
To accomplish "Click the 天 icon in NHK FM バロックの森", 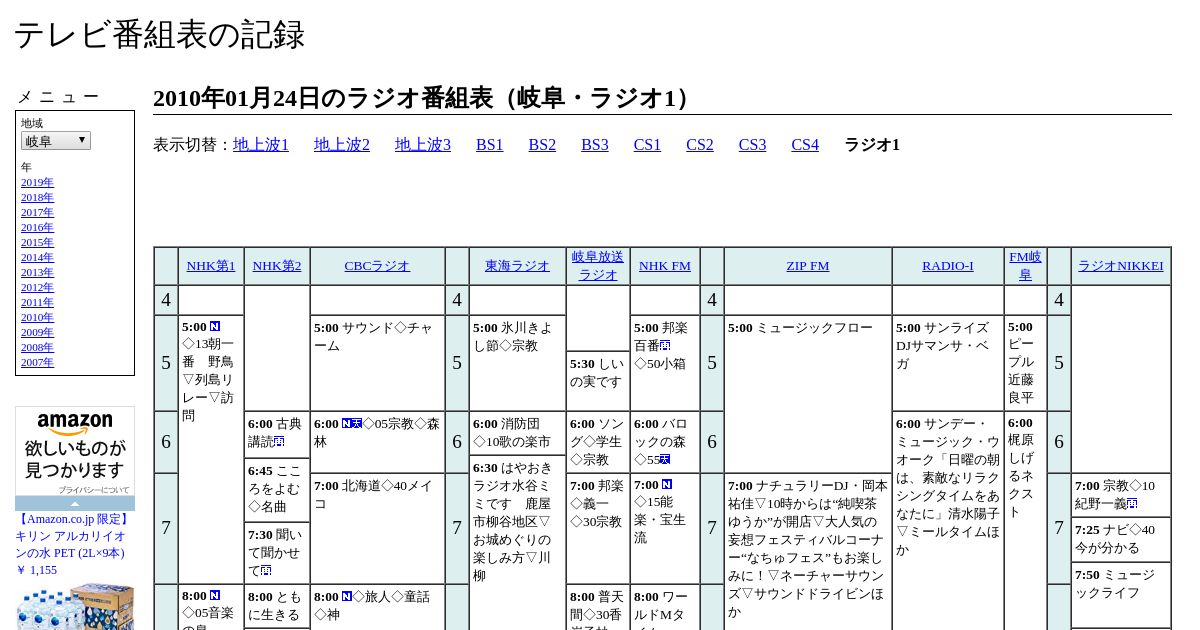I will click(x=665, y=460).
